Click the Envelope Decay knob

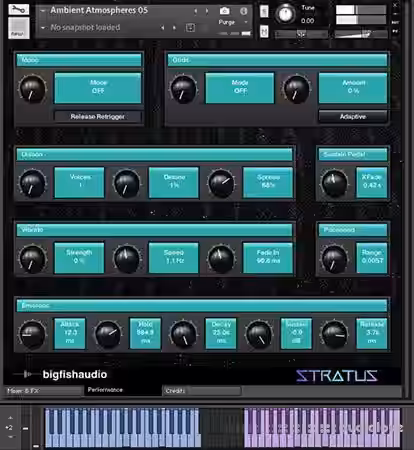(183, 334)
